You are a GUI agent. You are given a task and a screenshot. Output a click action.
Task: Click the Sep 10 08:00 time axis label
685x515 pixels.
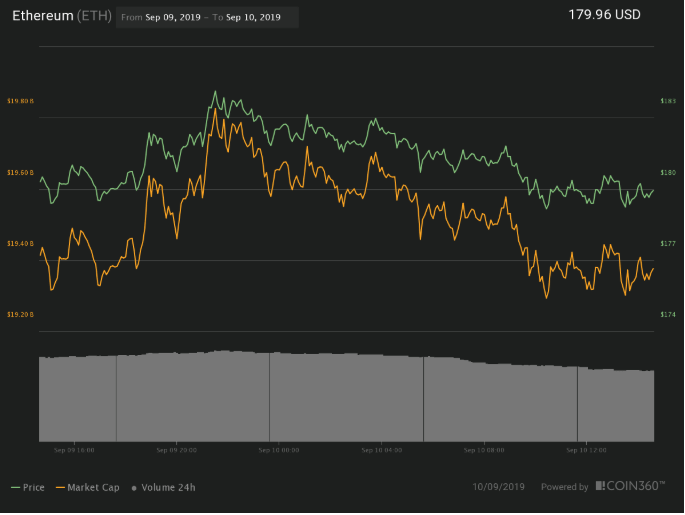point(484,450)
